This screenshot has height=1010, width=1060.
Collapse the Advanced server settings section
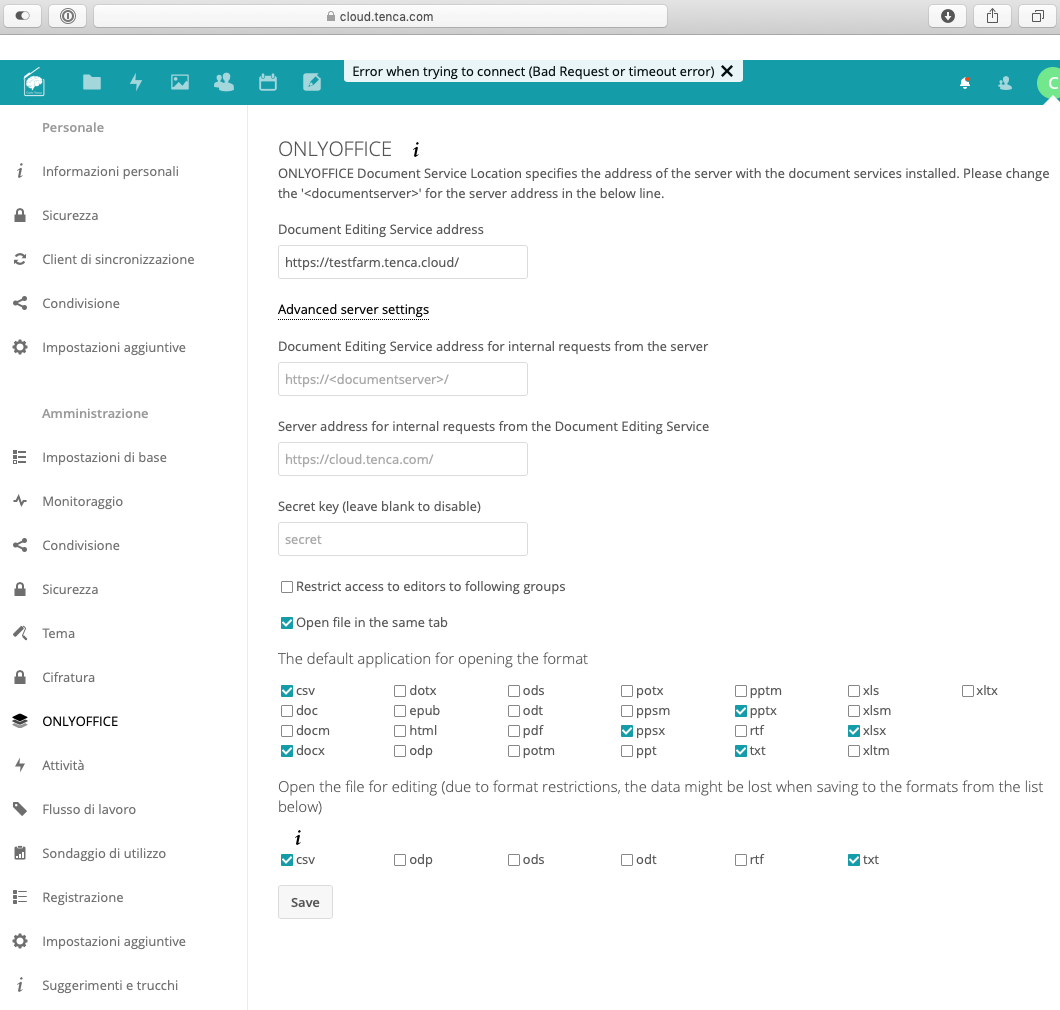[353, 309]
